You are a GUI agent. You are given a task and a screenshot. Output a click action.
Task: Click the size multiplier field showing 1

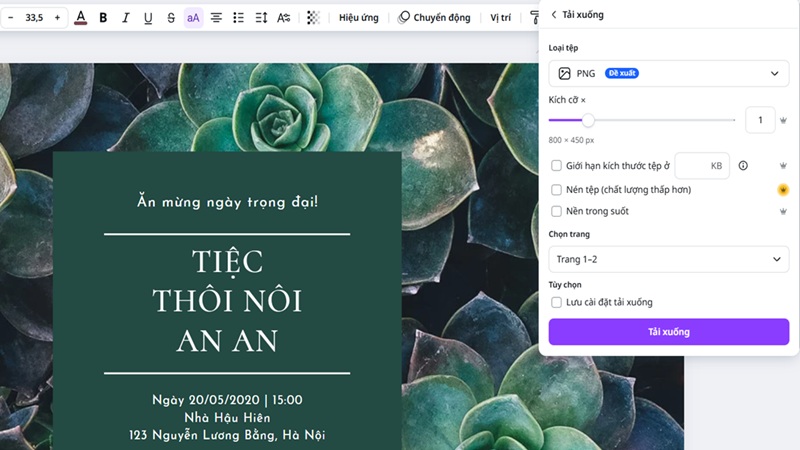point(760,120)
